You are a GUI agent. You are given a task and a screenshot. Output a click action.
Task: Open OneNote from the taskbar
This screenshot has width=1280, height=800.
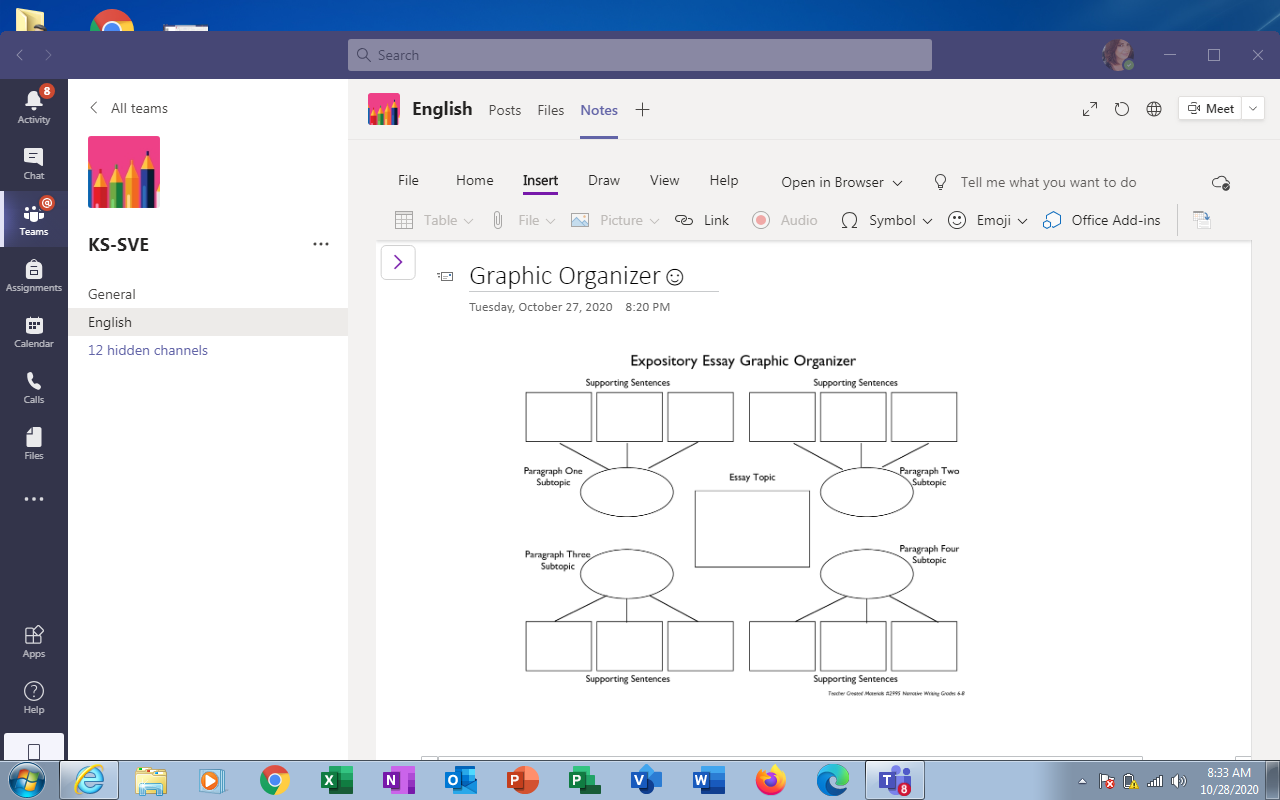(x=398, y=780)
